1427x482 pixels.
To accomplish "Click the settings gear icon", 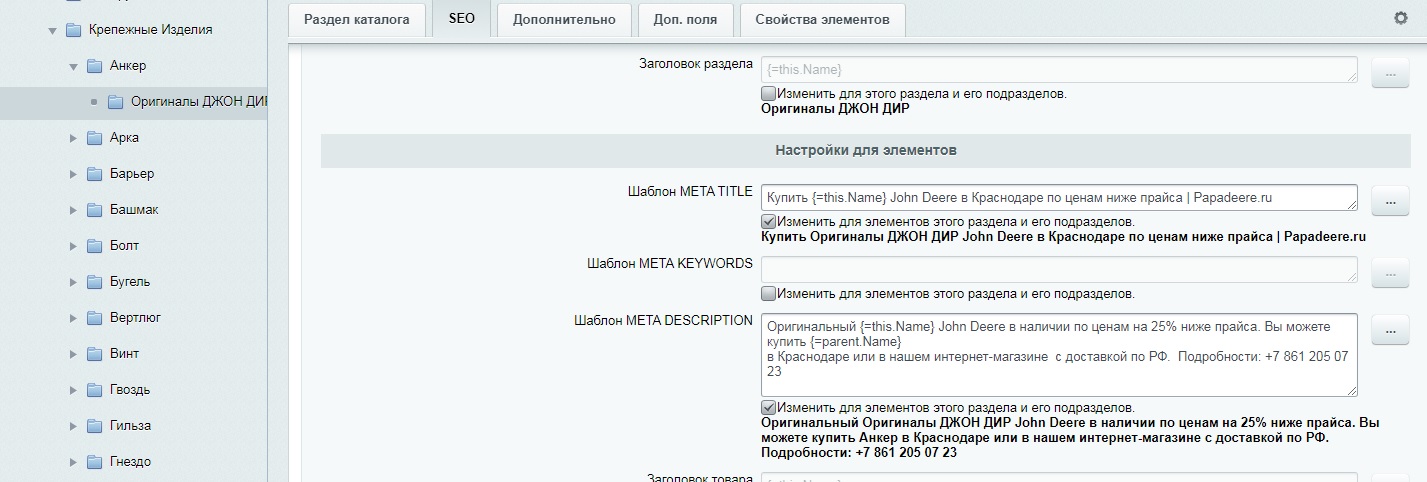I will click(1400, 18).
